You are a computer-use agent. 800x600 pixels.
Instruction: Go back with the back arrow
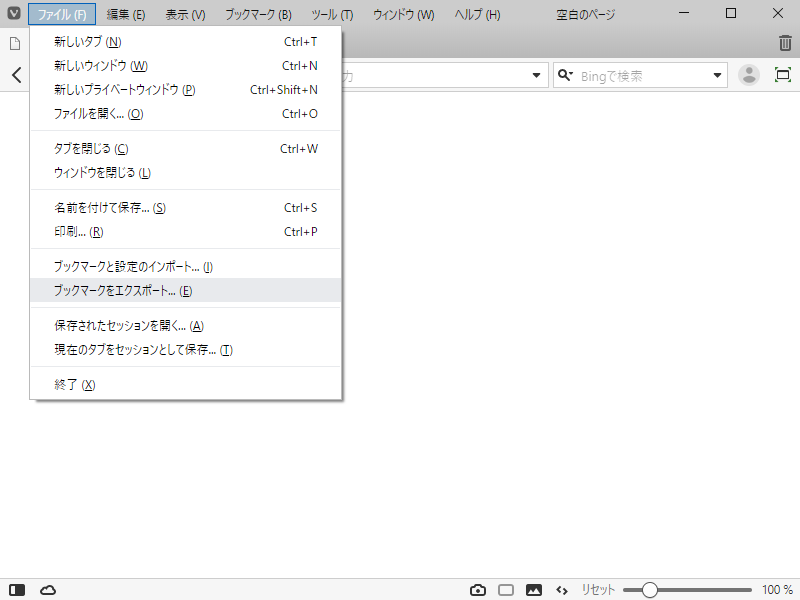click(x=17, y=75)
